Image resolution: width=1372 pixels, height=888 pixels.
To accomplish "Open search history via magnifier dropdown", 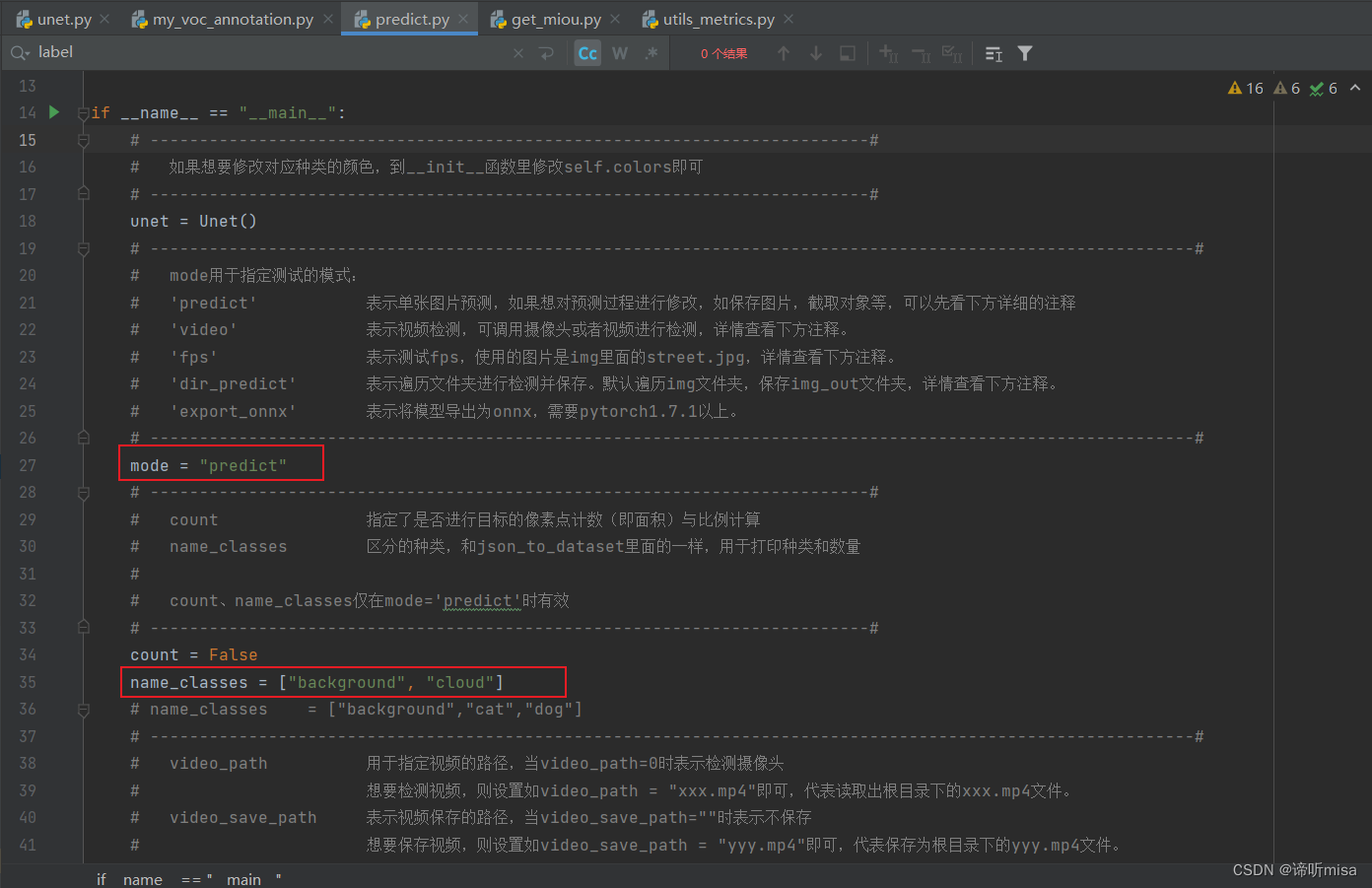I will pos(20,52).
